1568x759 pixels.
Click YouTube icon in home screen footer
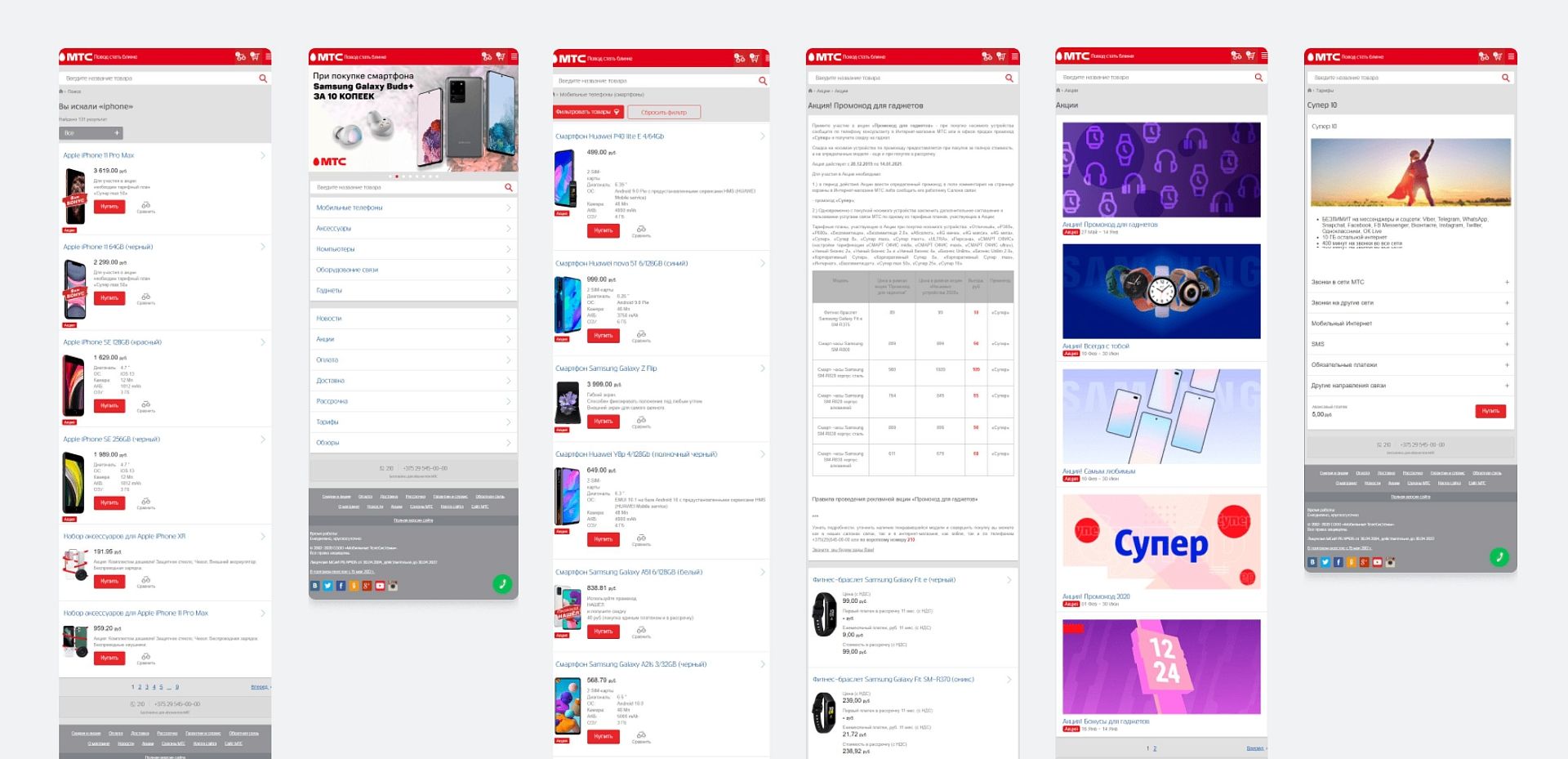tap(380, 586)
